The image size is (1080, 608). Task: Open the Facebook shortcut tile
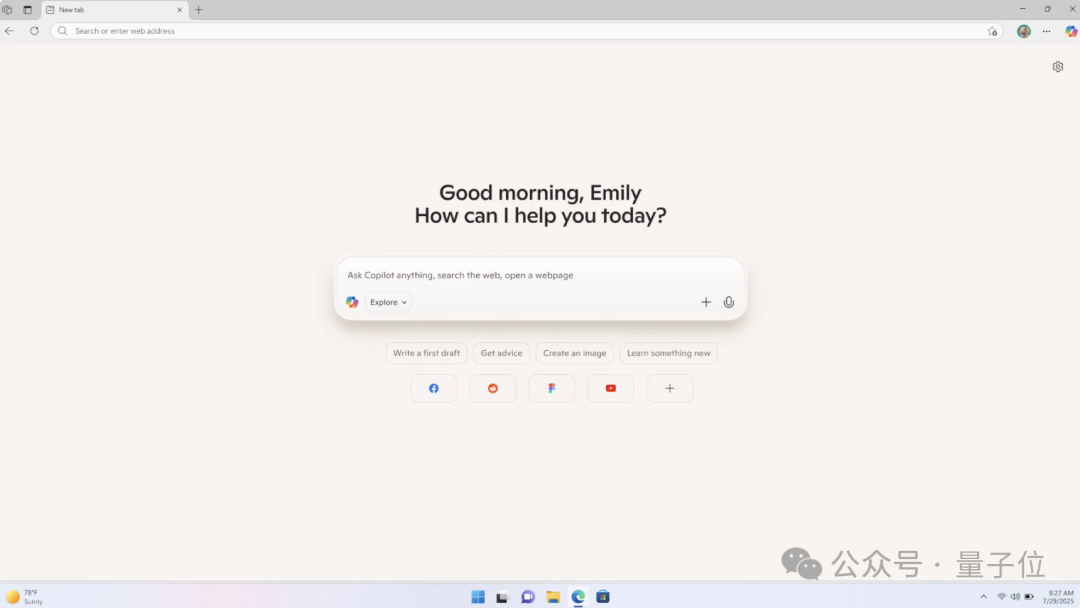pos(434,388)
